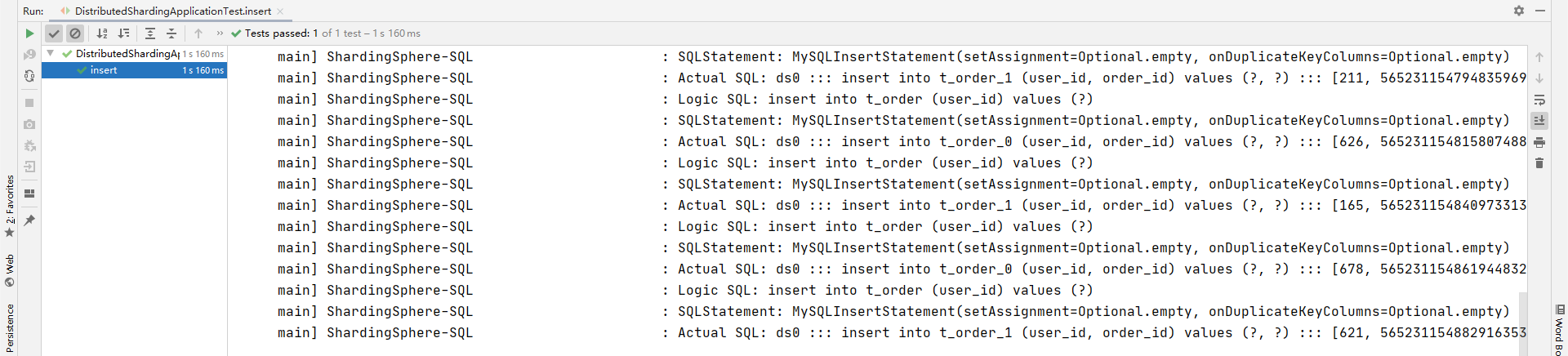Open the DistributedShardingApplicationTest.insert run tab

point(172,11)
